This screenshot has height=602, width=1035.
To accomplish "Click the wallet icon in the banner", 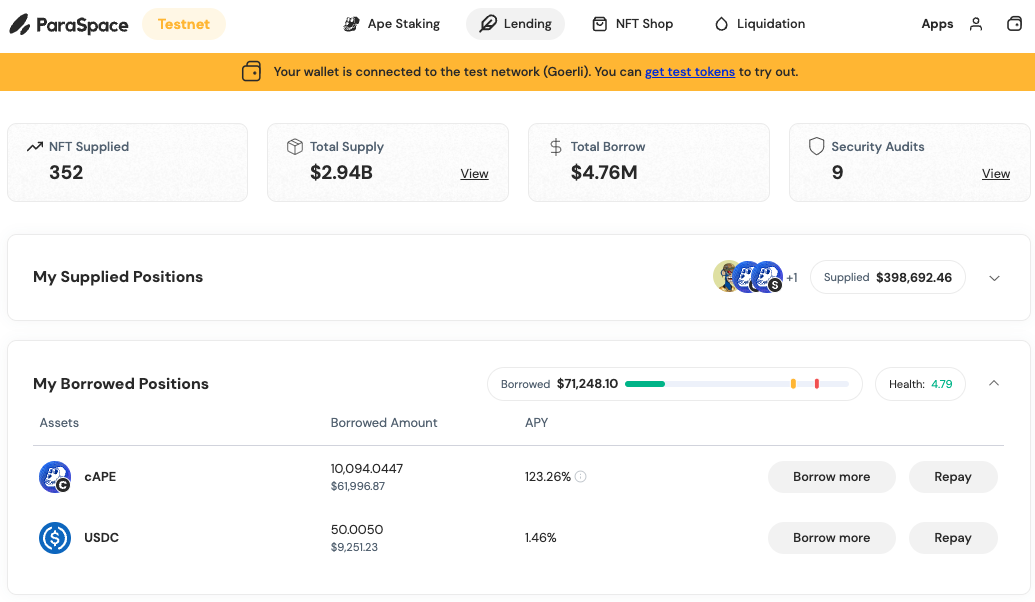I will tap(251, 71).
